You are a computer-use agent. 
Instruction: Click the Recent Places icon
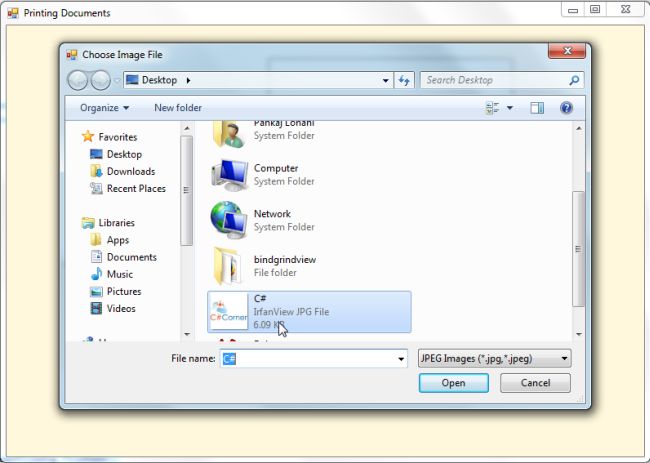(x=96, y=189)
